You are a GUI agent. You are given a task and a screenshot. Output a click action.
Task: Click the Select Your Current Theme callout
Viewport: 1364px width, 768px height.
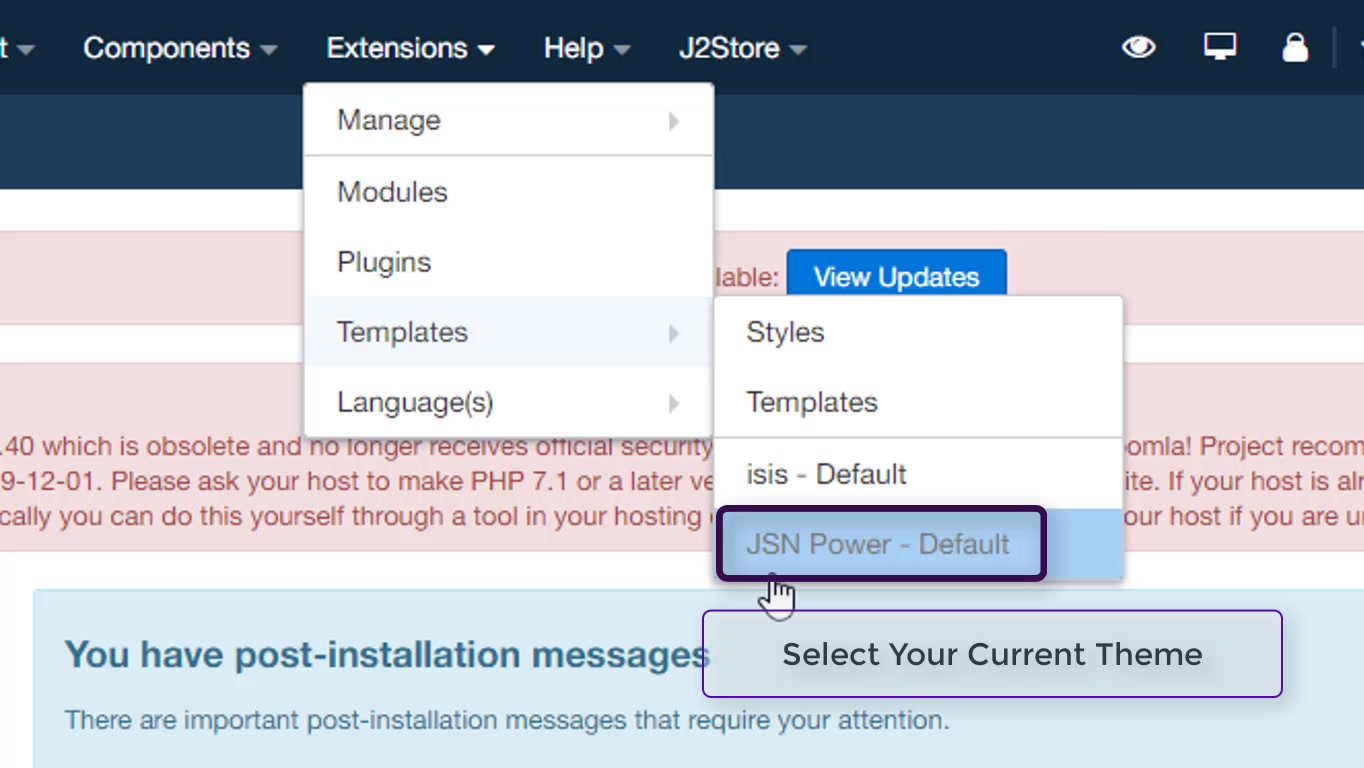click(x=992, y=654)
